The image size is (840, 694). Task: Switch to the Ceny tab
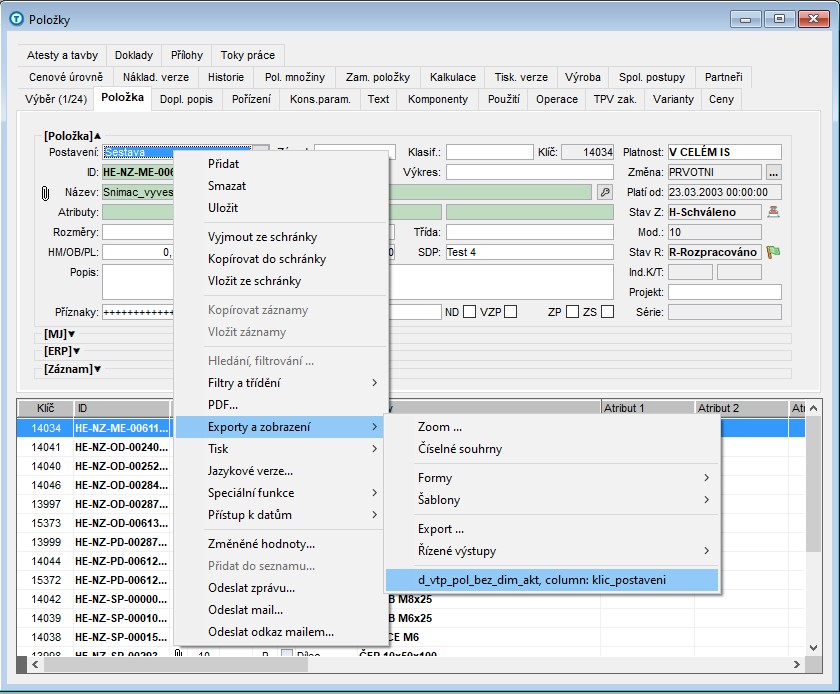(721, 99)
